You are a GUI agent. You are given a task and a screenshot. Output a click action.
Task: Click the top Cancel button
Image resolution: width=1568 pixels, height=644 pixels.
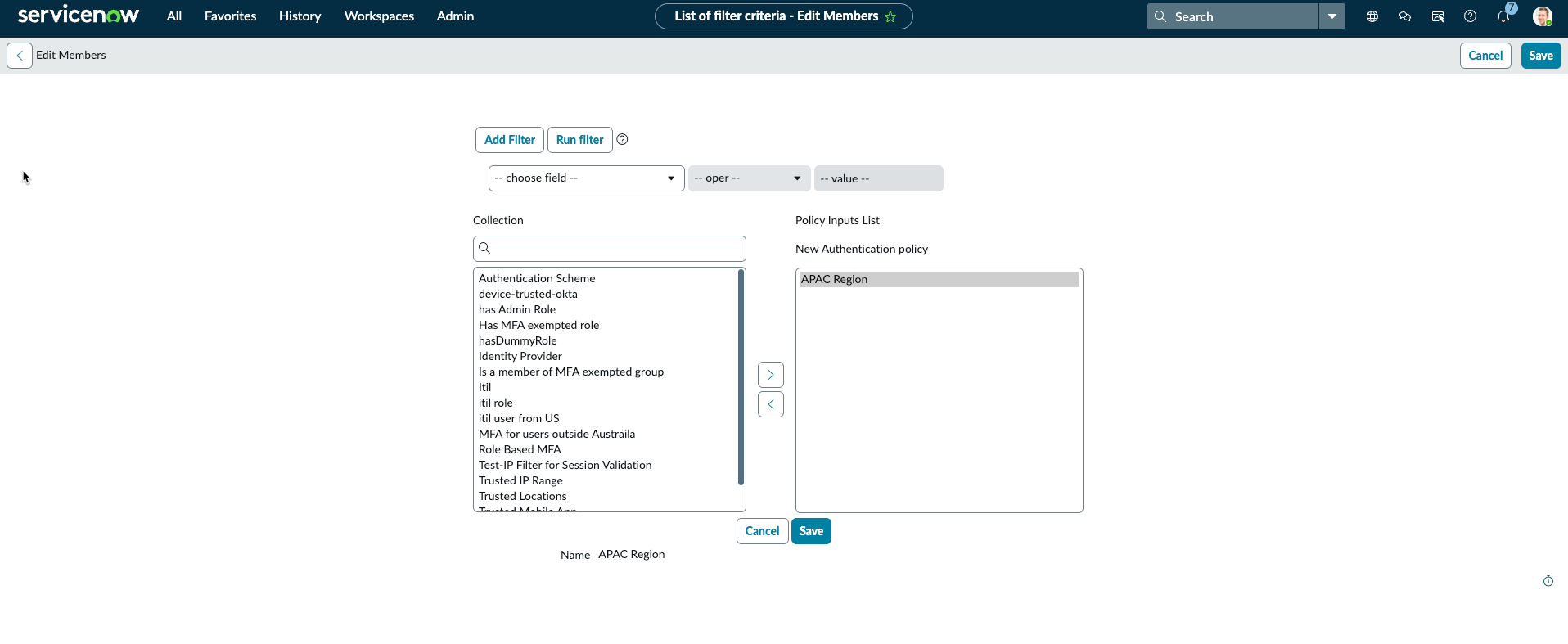pyautogui.click(x=1485, y=56)
